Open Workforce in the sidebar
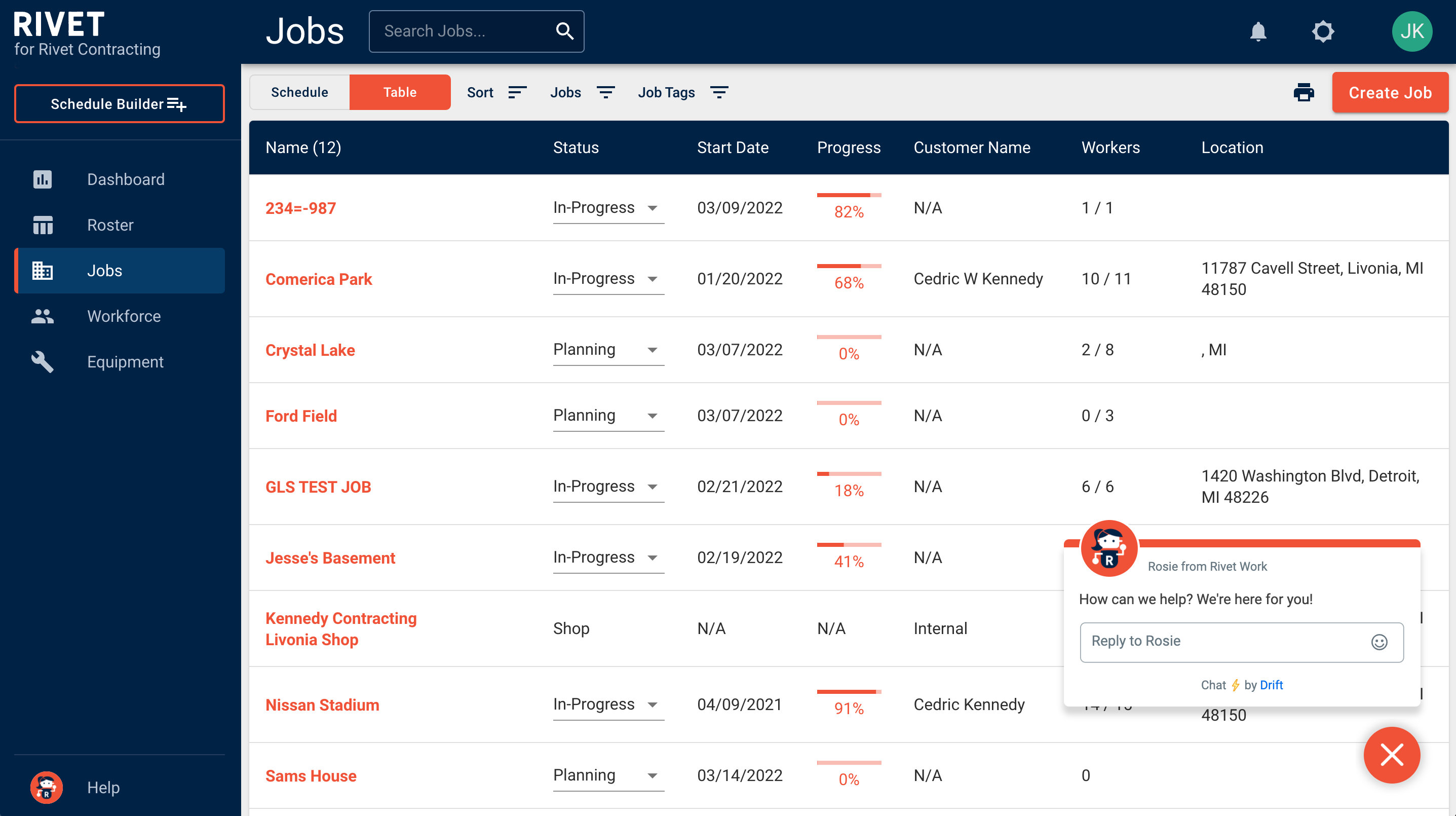This screenshot has height=816, width=1456. tap(119, 316)
